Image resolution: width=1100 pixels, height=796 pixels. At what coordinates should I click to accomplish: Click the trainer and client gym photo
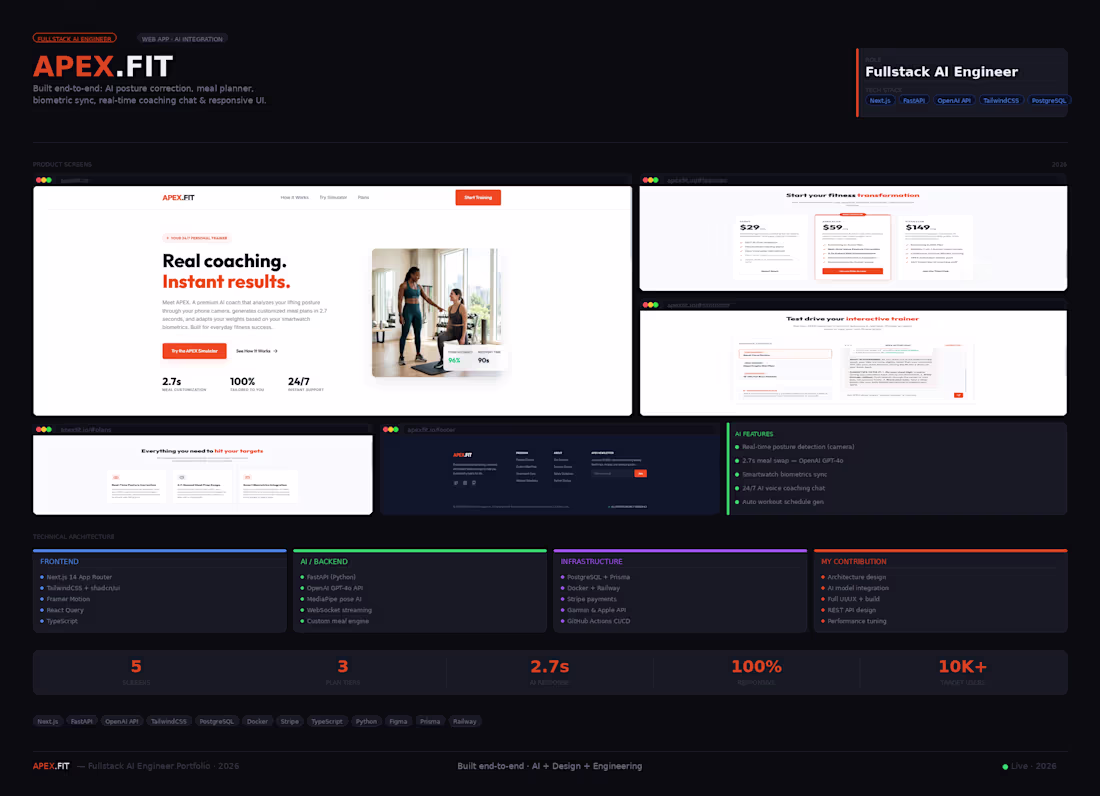point(435,312)
